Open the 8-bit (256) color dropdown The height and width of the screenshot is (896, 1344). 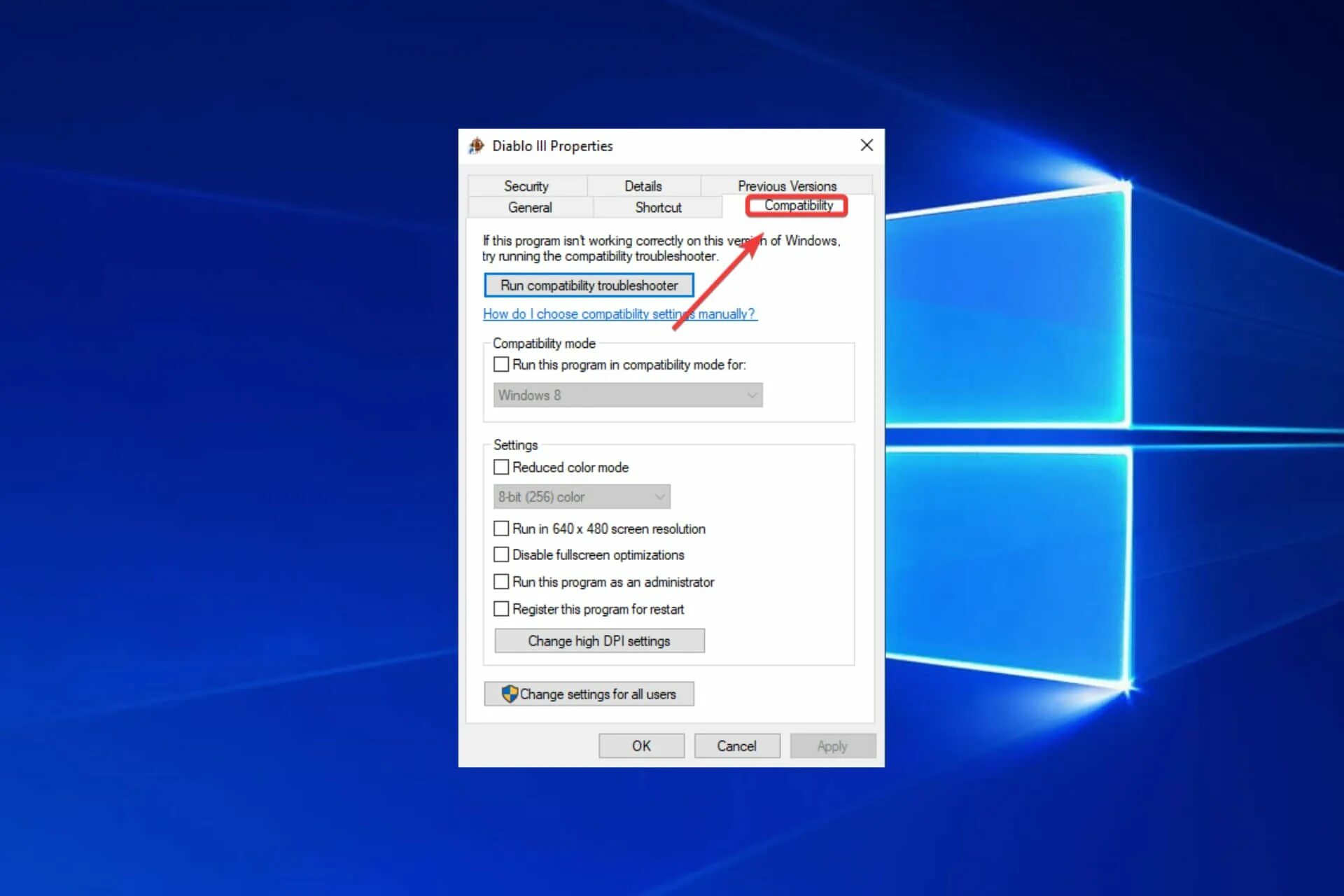click(x=582, y=497)
